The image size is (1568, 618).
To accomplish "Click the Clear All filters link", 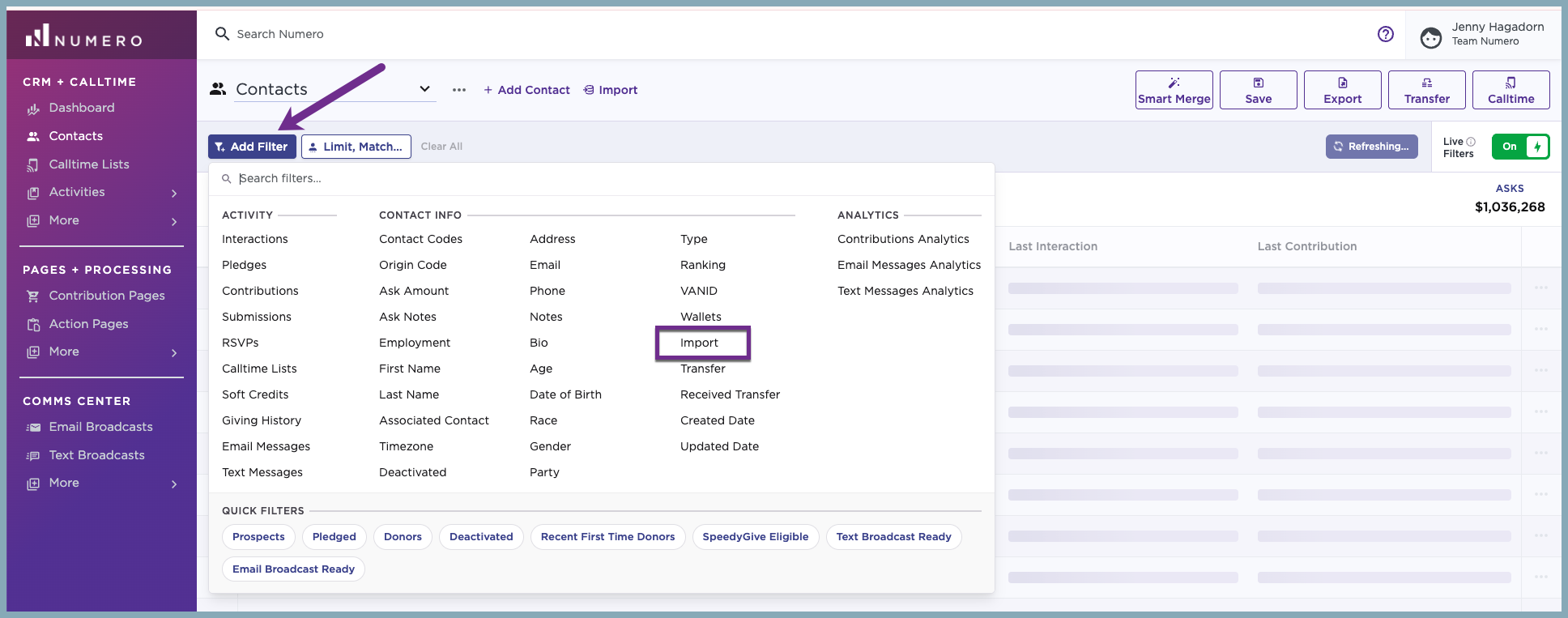I will (441, 147).
